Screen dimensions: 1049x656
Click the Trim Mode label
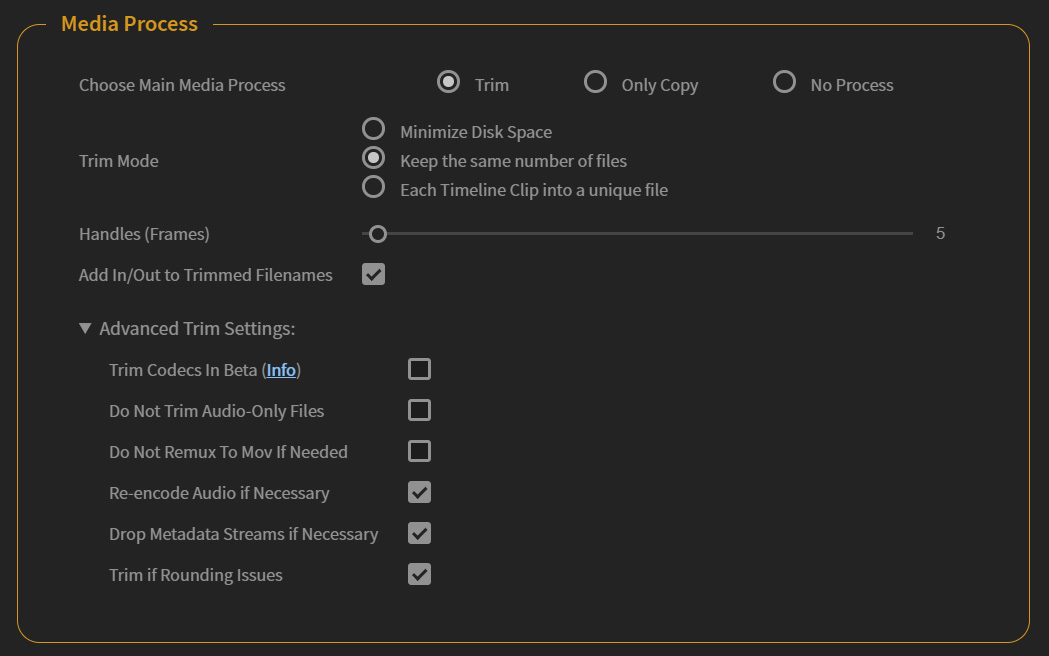coord(118,161)
